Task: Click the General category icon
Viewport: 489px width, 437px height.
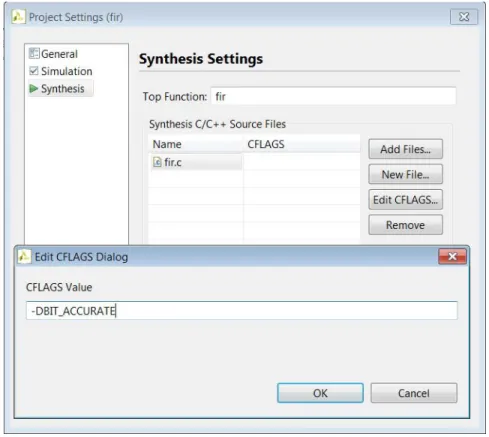Action: pyautogui.click(x=34, y=53)
